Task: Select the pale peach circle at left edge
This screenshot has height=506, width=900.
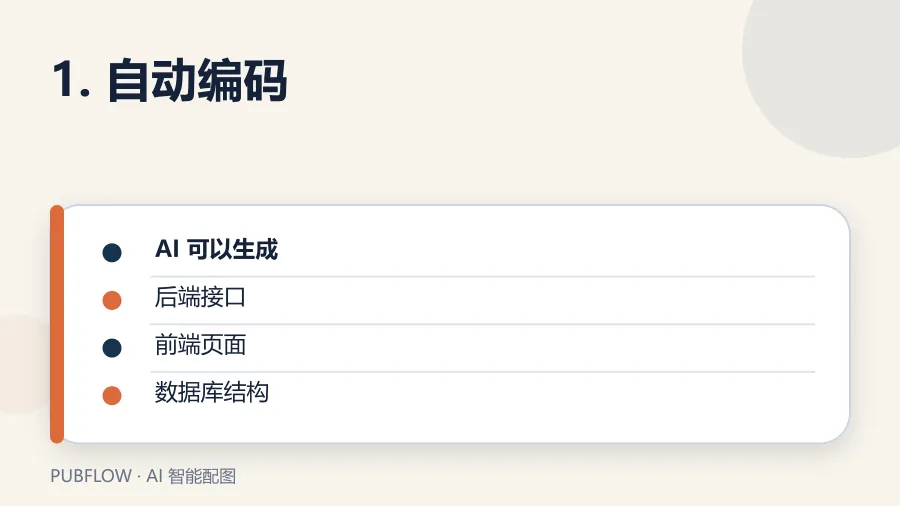Action: [x=23, y=363]
